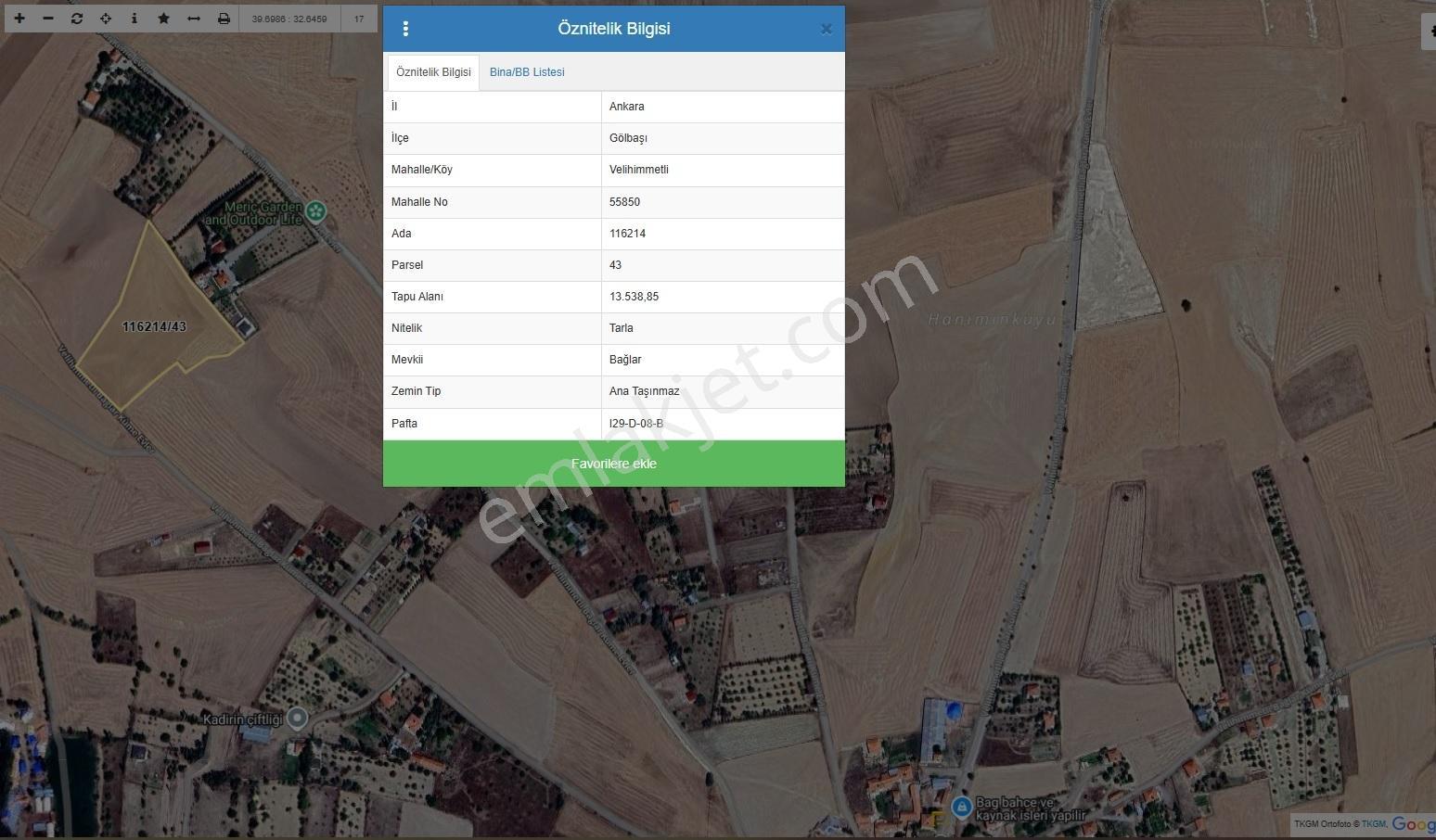Click the Mahalle No value 55850
The width and height of the screenshot is (1436, 840).
pyautogui.click(x=624, y=202)
